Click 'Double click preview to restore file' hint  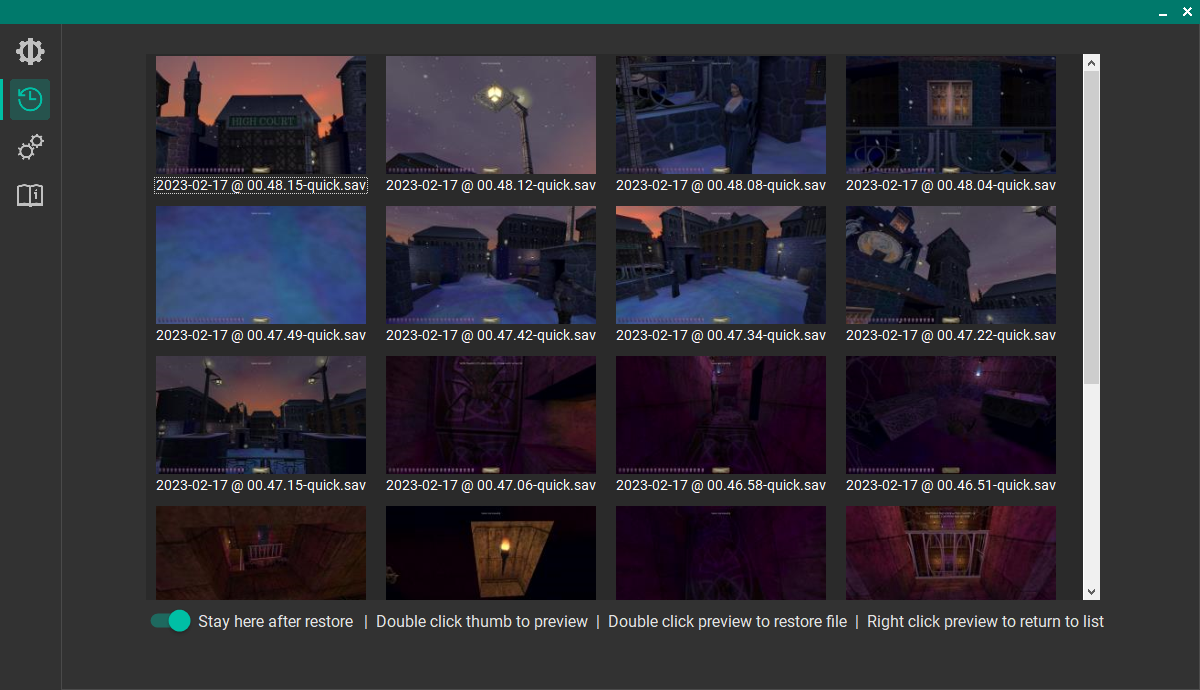pos(727,621)
